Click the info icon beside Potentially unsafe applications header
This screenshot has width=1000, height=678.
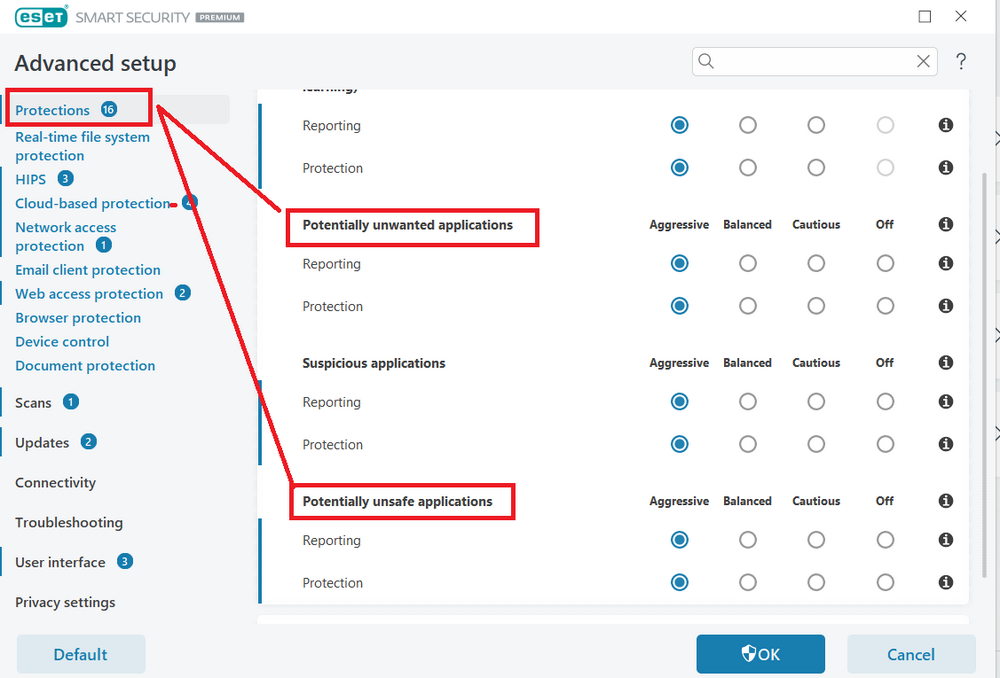(946, 501)
